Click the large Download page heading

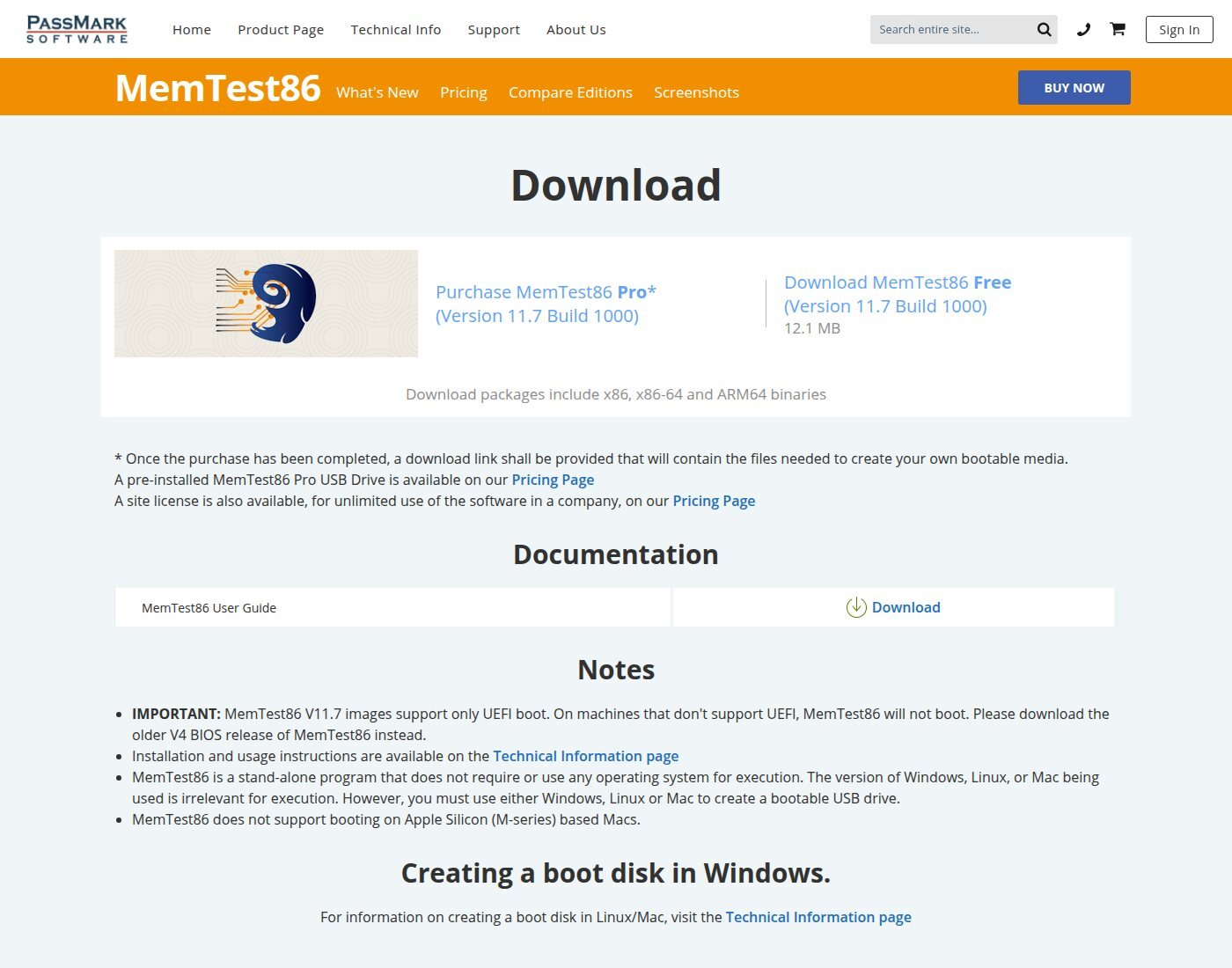[616, 186]
